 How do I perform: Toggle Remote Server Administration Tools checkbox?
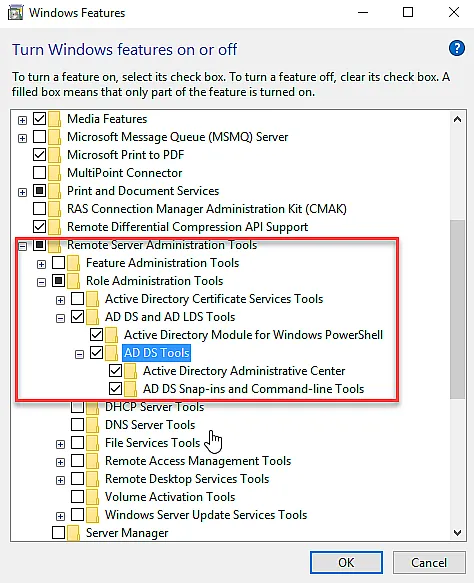(x=39, y=245)
